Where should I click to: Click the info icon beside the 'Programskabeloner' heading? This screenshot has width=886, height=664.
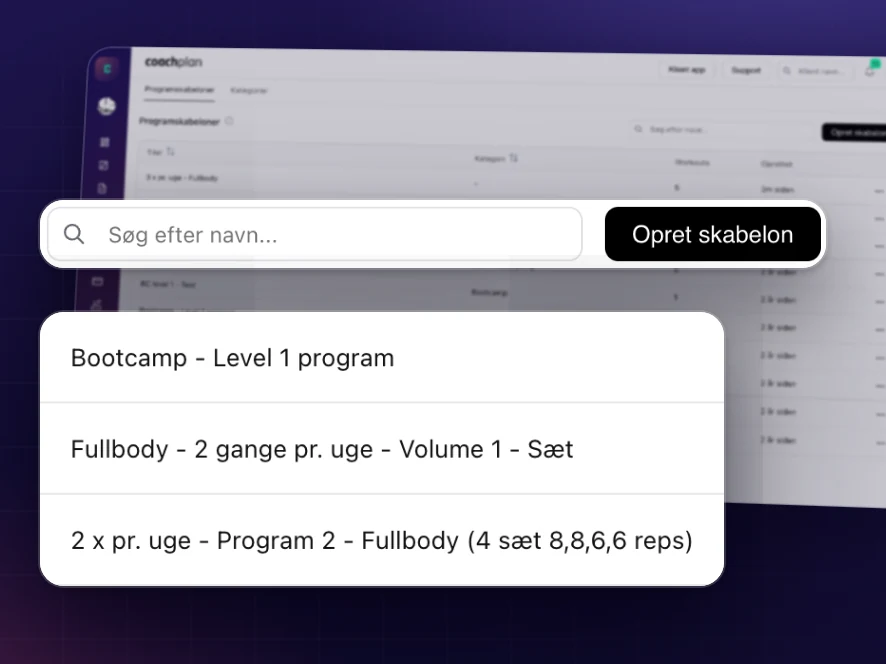pos(229,121)
